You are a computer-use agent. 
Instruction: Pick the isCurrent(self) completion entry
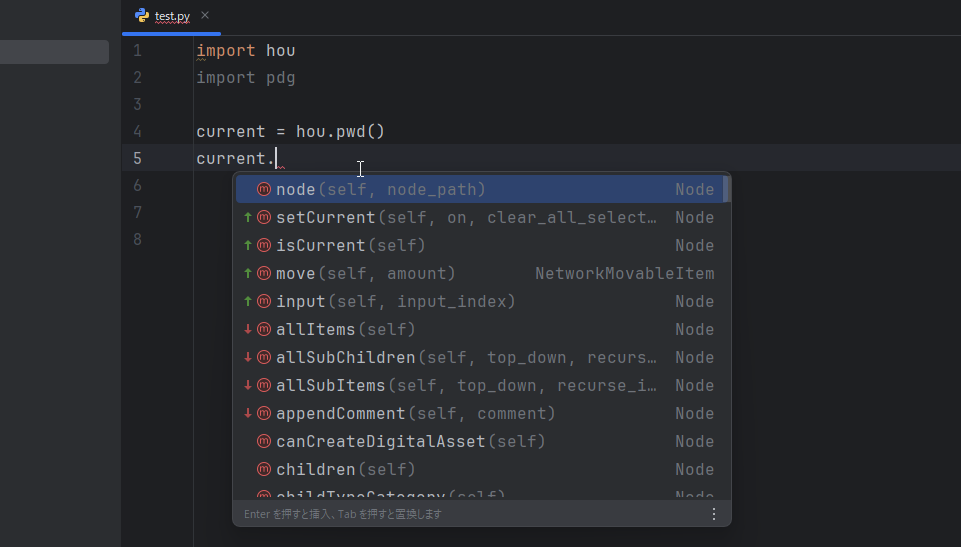(x=350, y=246)
